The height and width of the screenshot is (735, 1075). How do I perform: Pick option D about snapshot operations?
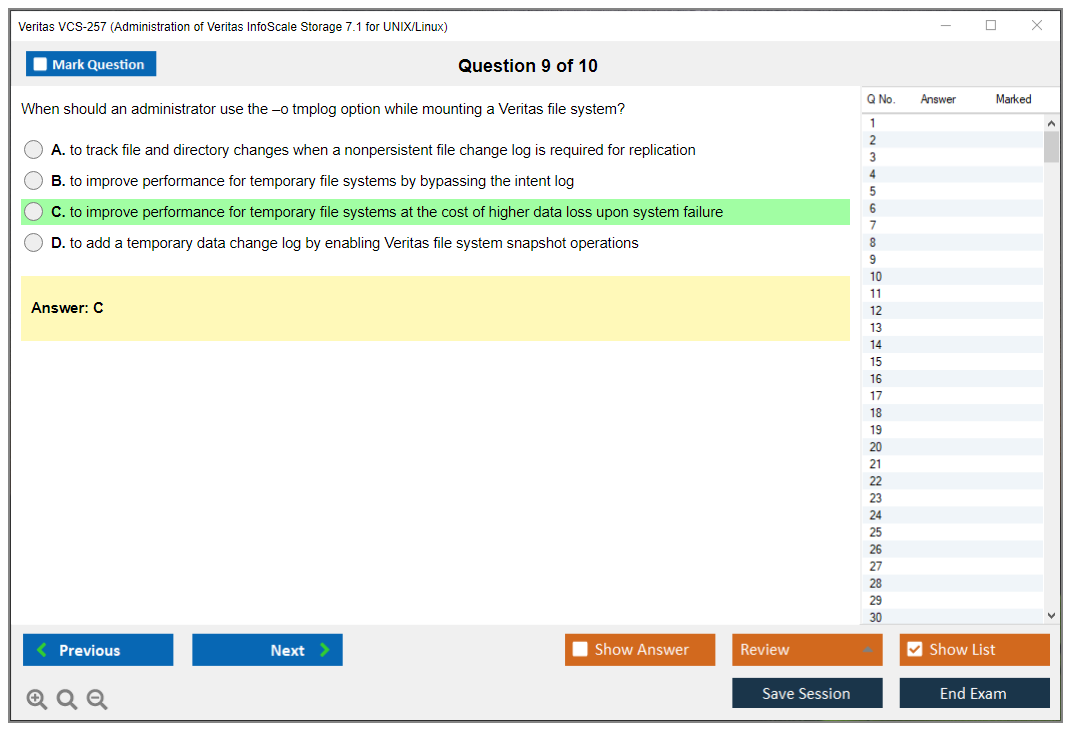(34, 243)
